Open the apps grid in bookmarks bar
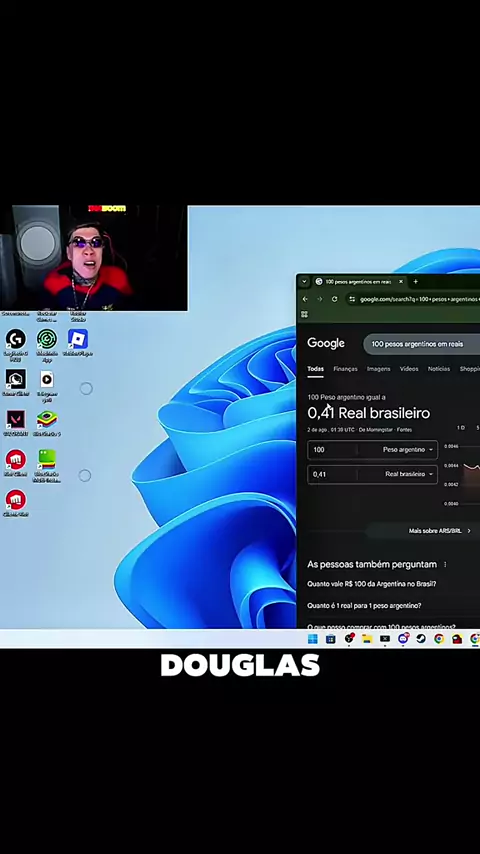The image size is (480, 854). tap(305, 314)
